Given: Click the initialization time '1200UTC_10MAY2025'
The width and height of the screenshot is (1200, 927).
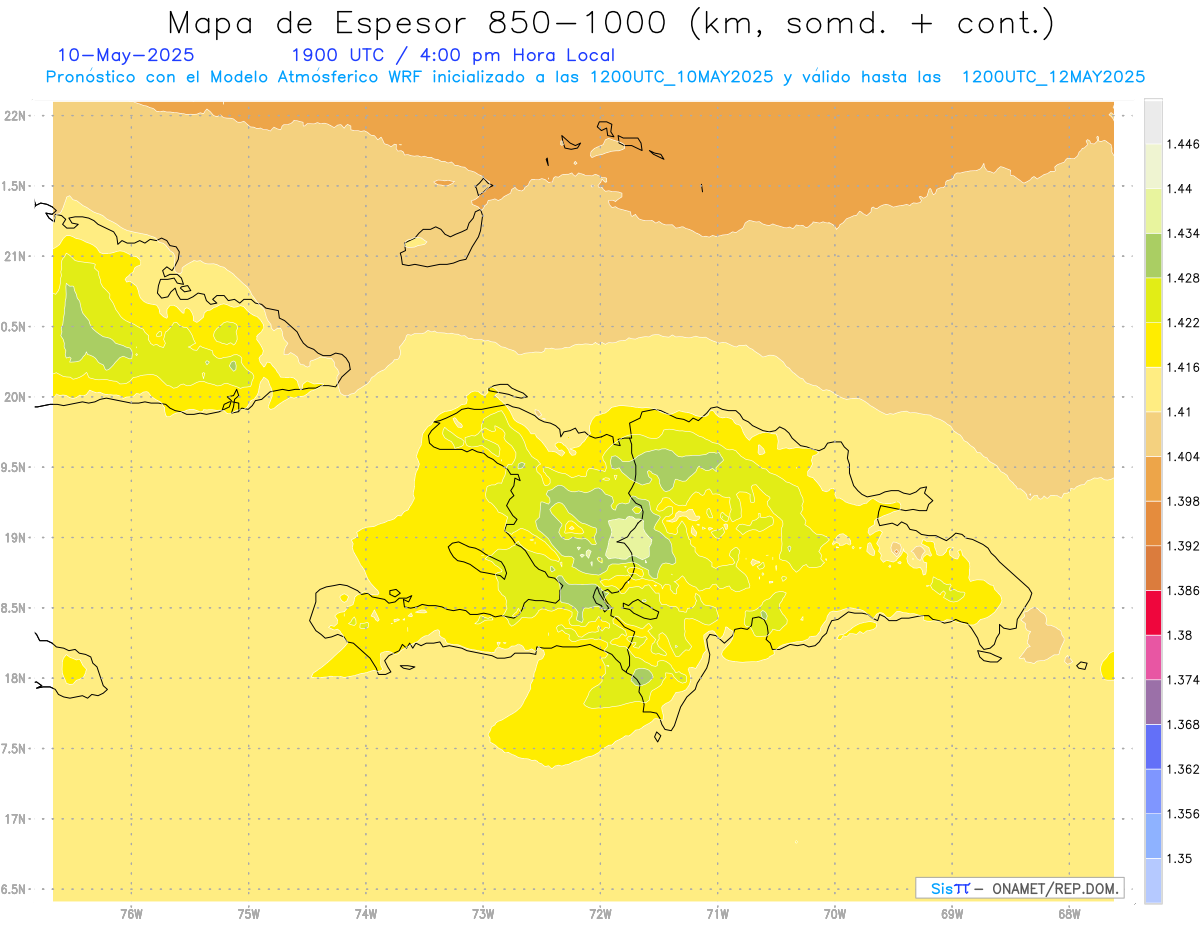Looking at the screenshot, I should 681,77.
